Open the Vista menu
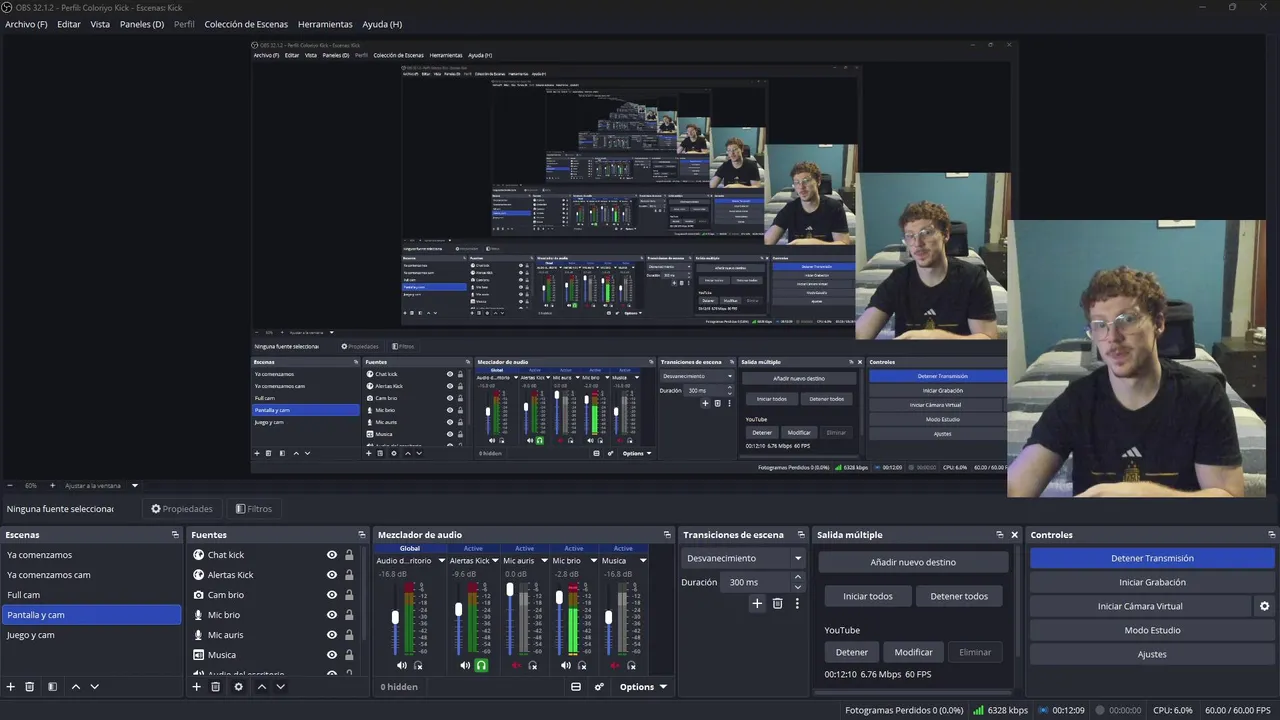 (x=100, y=24)
